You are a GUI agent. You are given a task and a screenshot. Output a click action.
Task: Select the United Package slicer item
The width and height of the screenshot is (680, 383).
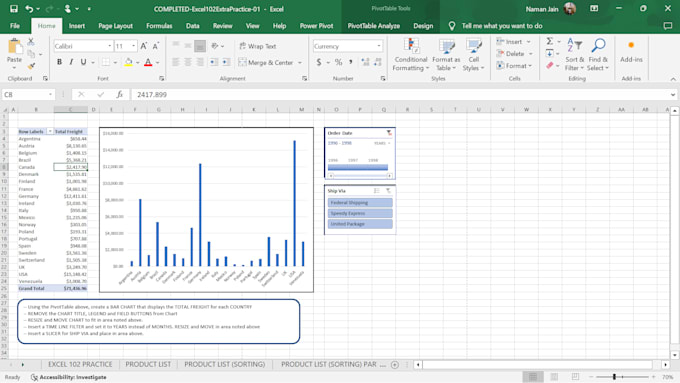360,224
